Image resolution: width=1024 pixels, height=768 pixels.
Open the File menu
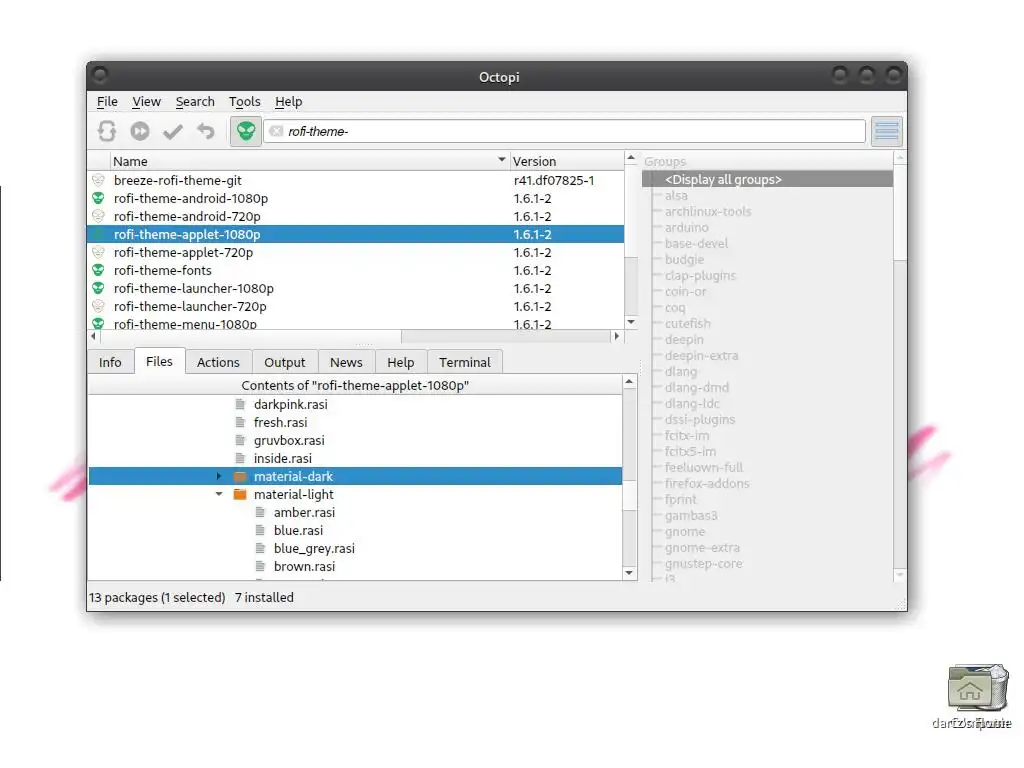click(107, 101)
